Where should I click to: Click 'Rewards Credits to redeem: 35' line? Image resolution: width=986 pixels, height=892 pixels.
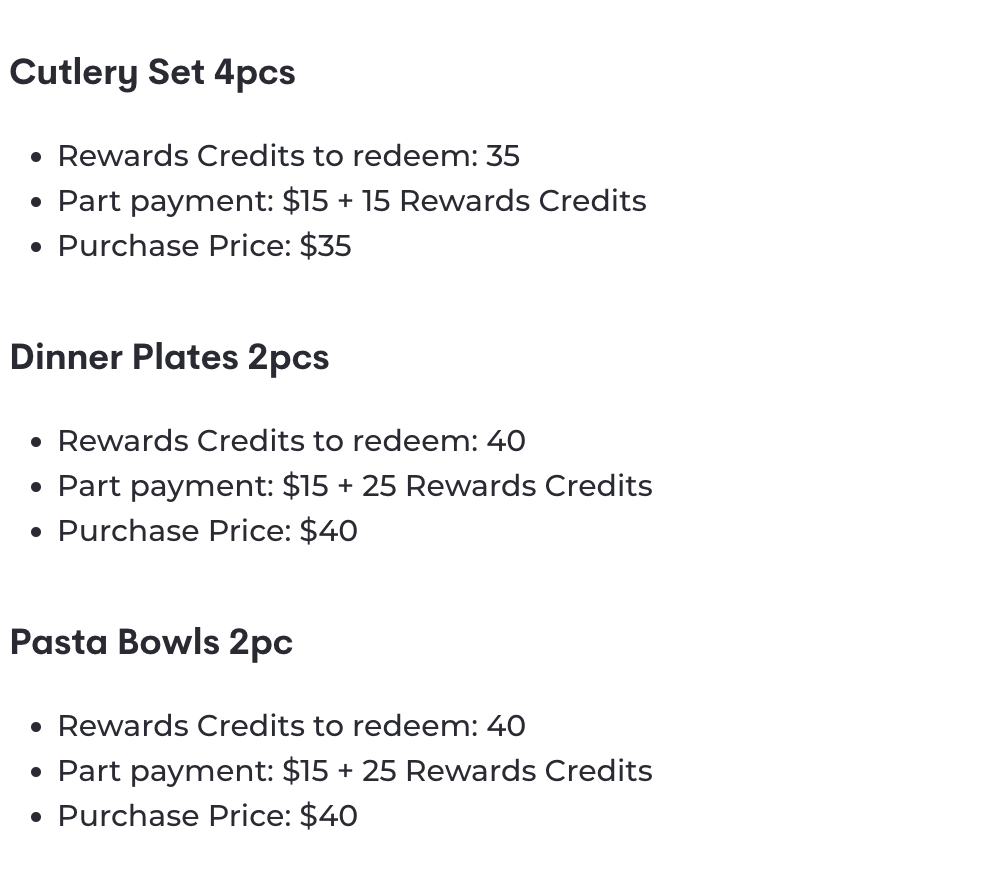(x=289, y=156)
